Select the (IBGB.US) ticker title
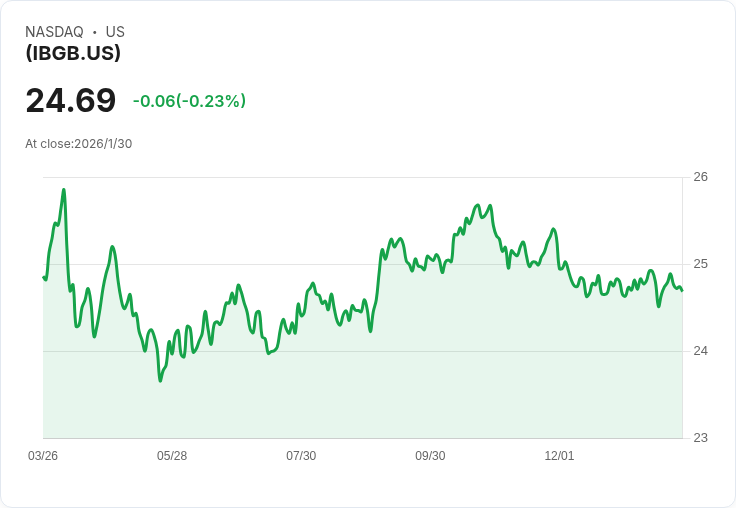This screenshot has height=508, width=736. click(73, 53)
